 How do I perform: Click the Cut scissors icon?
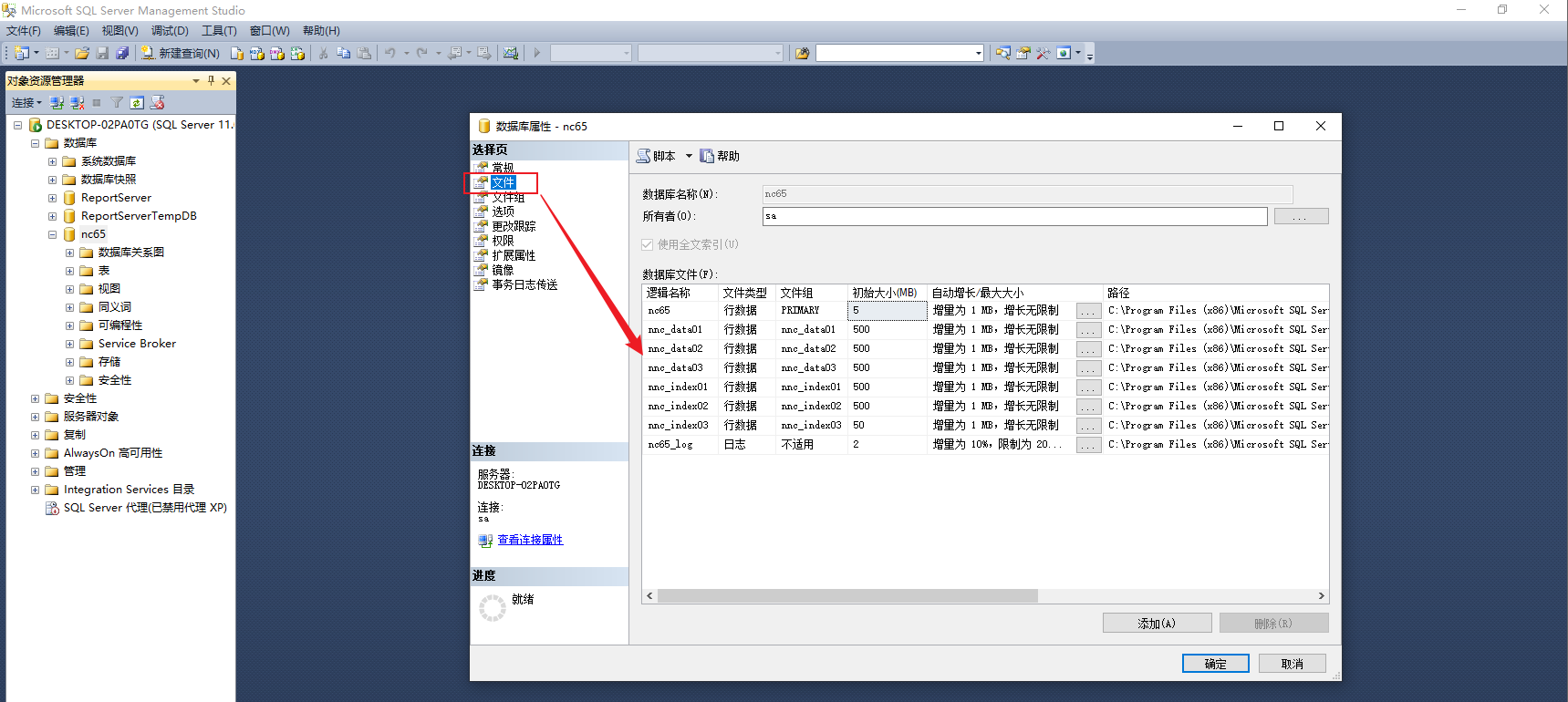click(323, 53)
